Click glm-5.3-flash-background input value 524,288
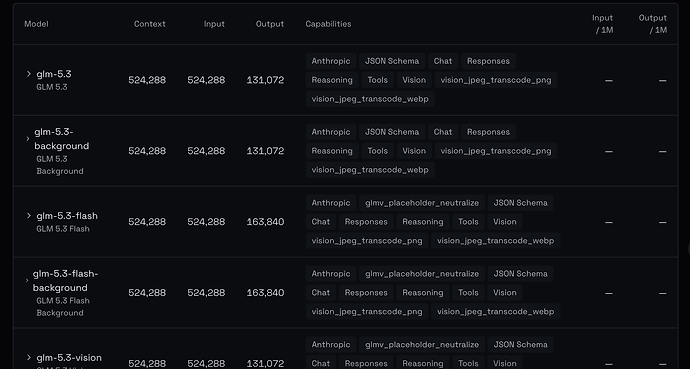 [x=206, y=292]
